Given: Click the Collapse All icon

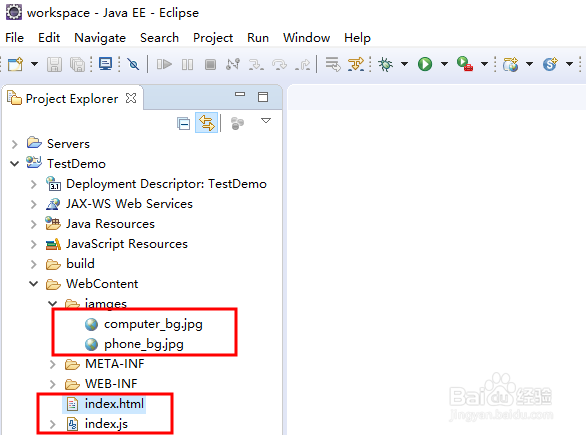Looking at the screenshot, I should tap(183, 123).
